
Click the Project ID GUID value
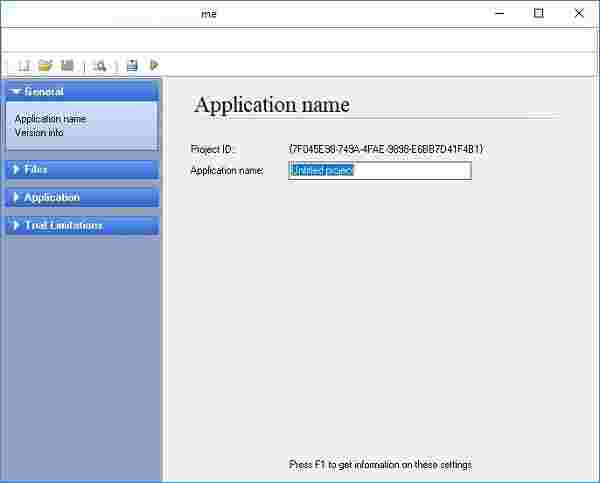pos(385,149)
